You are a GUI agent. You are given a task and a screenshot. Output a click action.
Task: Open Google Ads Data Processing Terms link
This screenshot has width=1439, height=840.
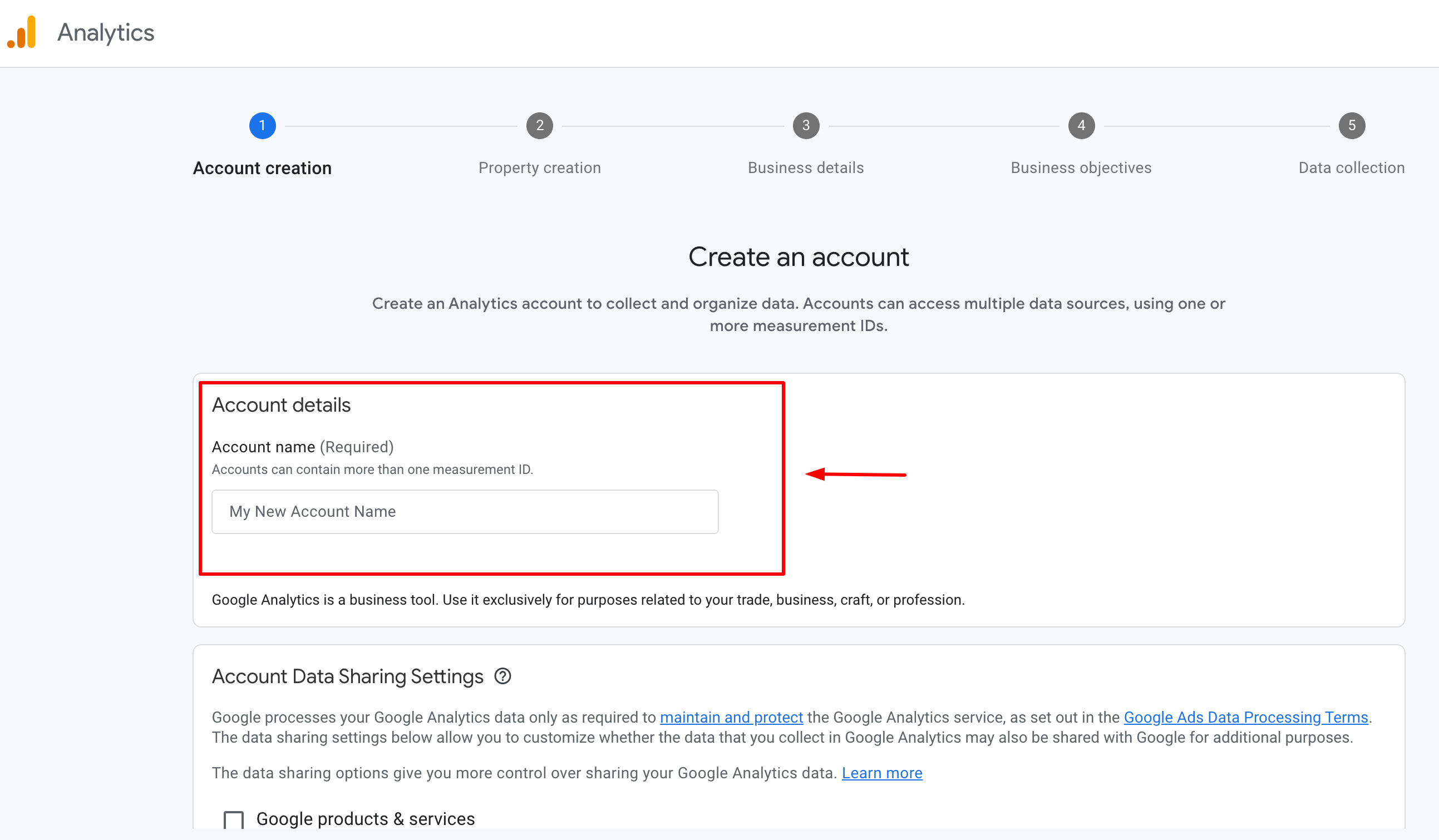pos(1245,717)
